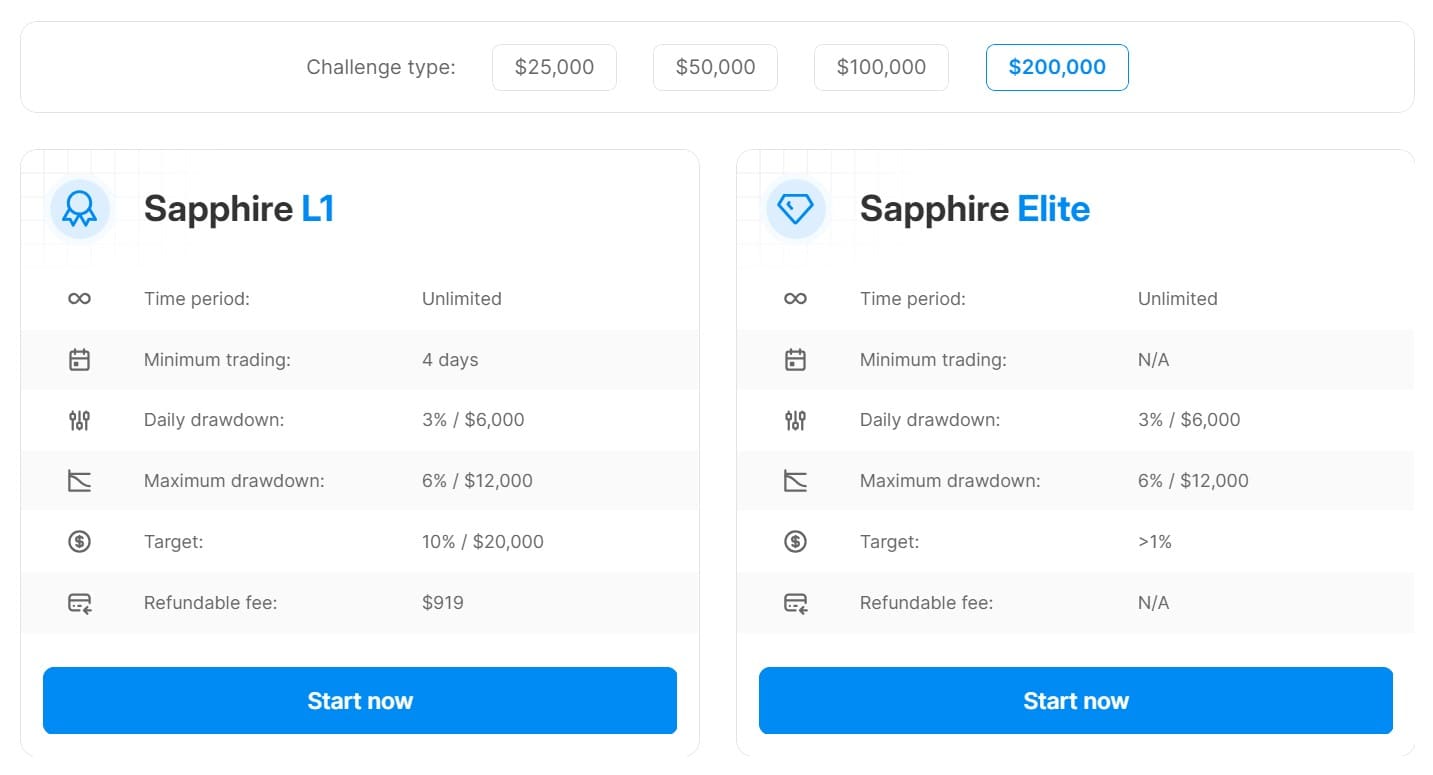Click the dollar coin icon in Elite card
The width and height of the screenshot is (1433, 775).
tap(796, 542)
